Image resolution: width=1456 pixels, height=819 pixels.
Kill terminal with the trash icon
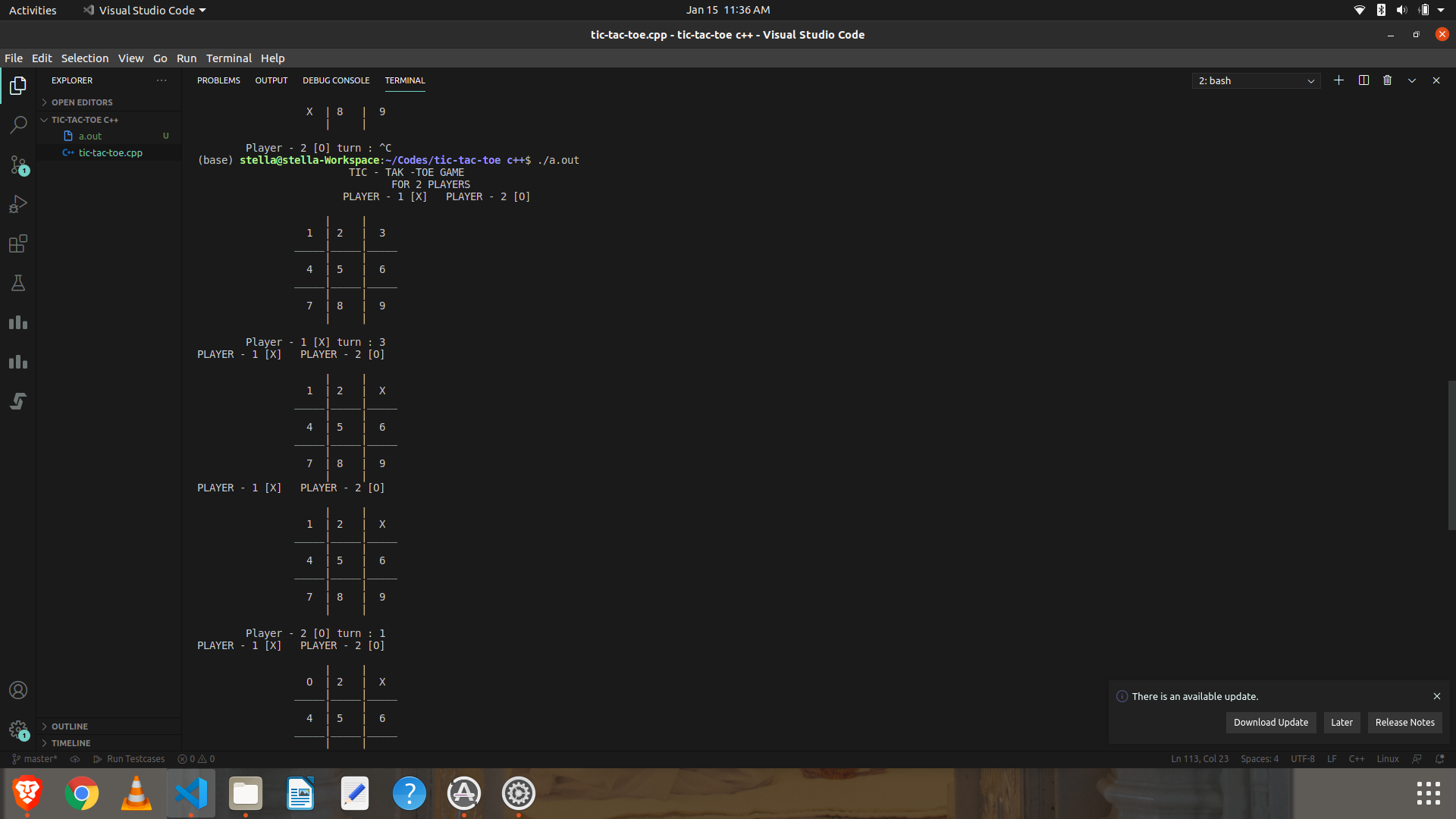pyautogui.click(x=1387, y=80)
